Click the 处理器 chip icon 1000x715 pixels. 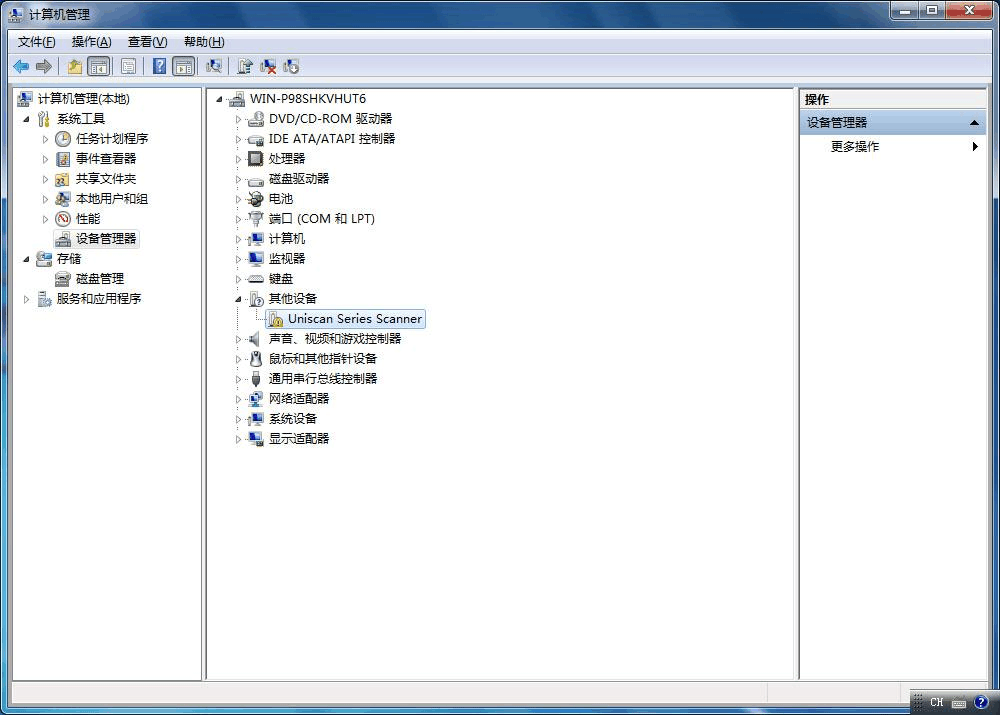tap(256, 159)
